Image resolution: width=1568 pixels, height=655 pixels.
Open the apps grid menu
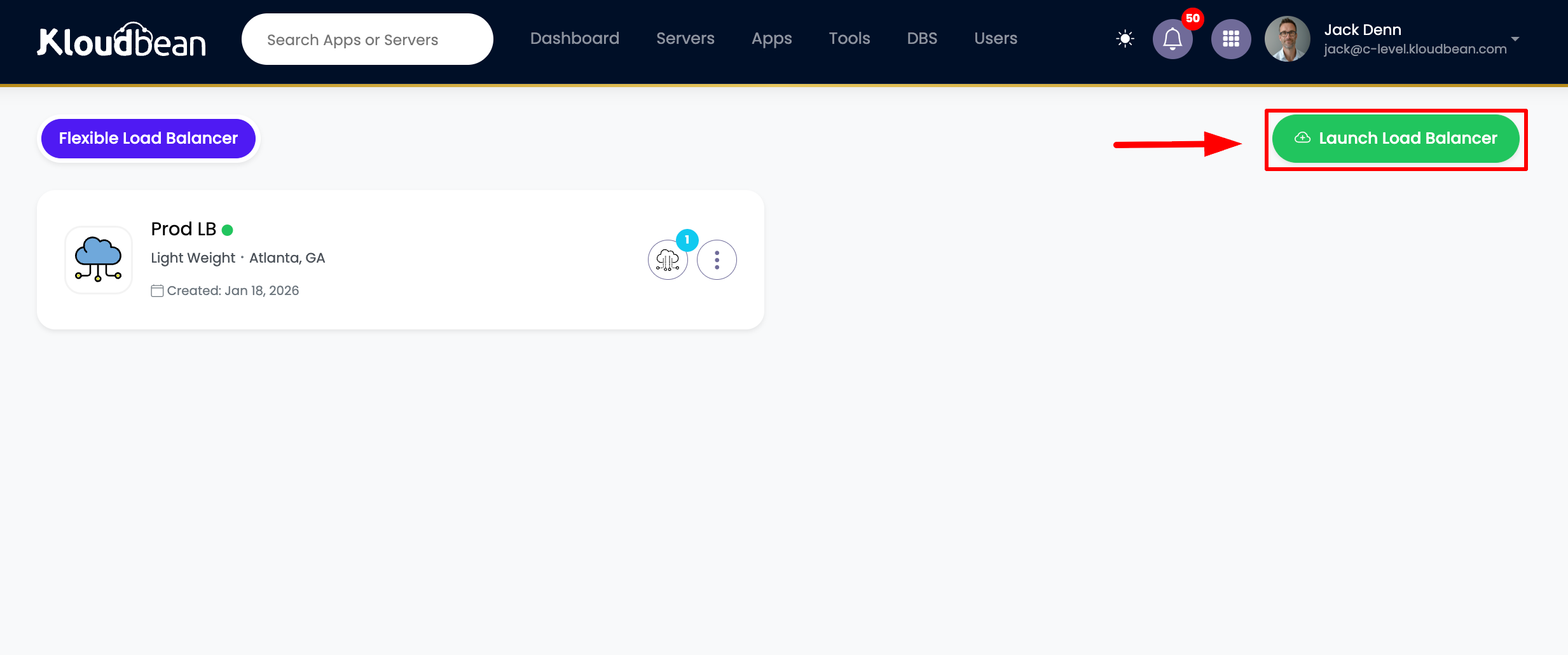pos(1231,39)
